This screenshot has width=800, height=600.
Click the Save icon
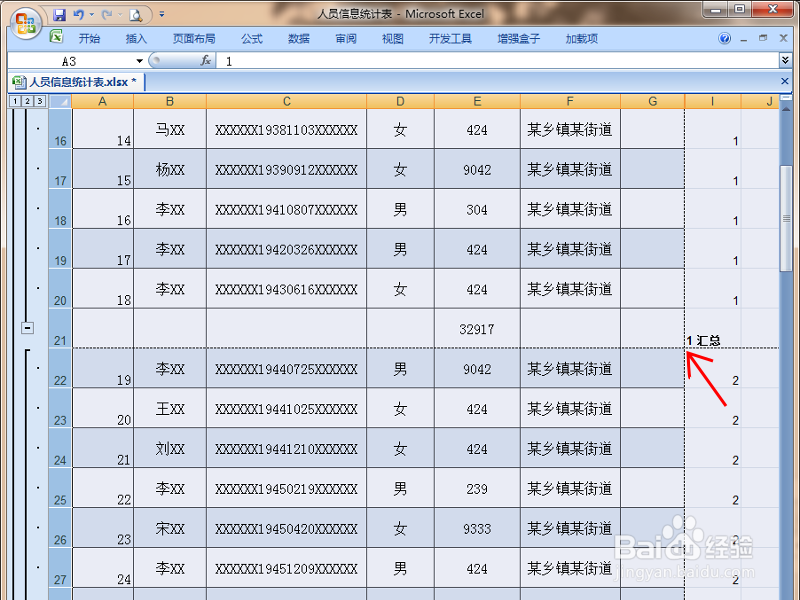(x=59, y=14)
